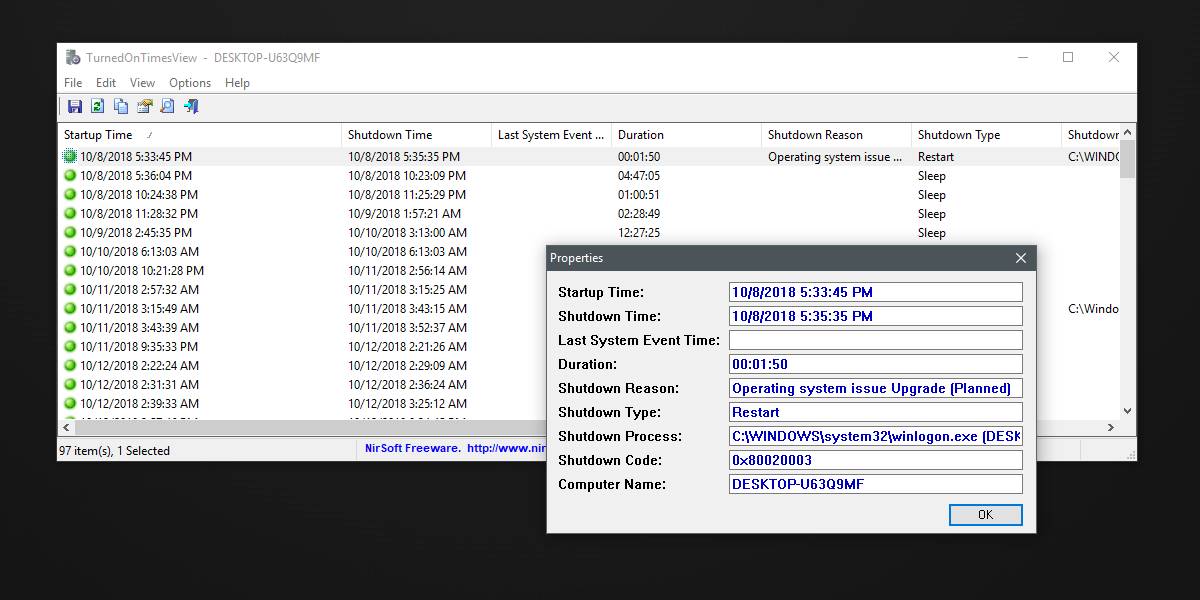Click green icon of 10/12/2018 2:39:33 AM row
This screenshot has height=600, width=1200.
pyautogui.click(x=70, y=403)
